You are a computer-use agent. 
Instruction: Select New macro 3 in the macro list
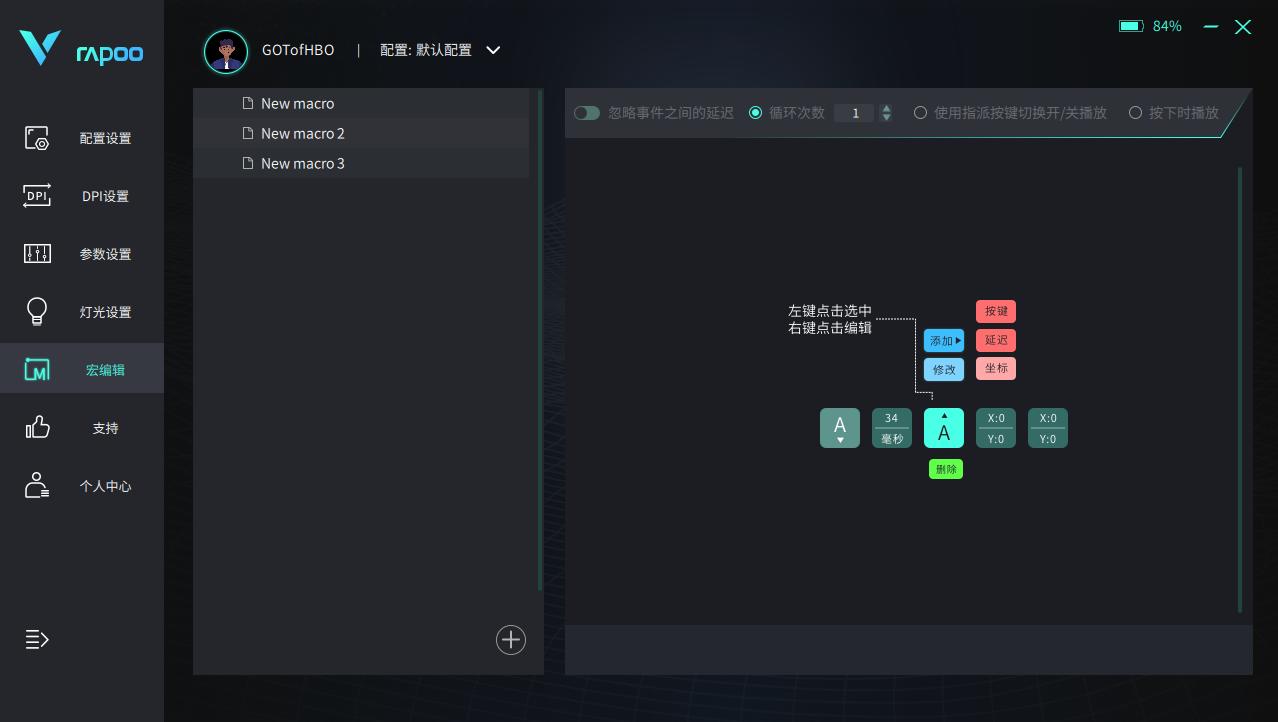click(x=303, y=163)
